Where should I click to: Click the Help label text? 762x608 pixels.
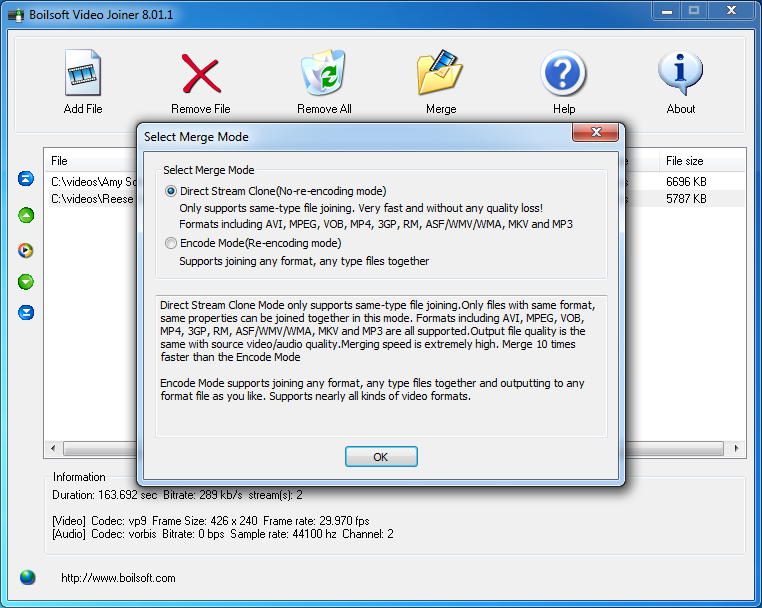coord(564,109)
